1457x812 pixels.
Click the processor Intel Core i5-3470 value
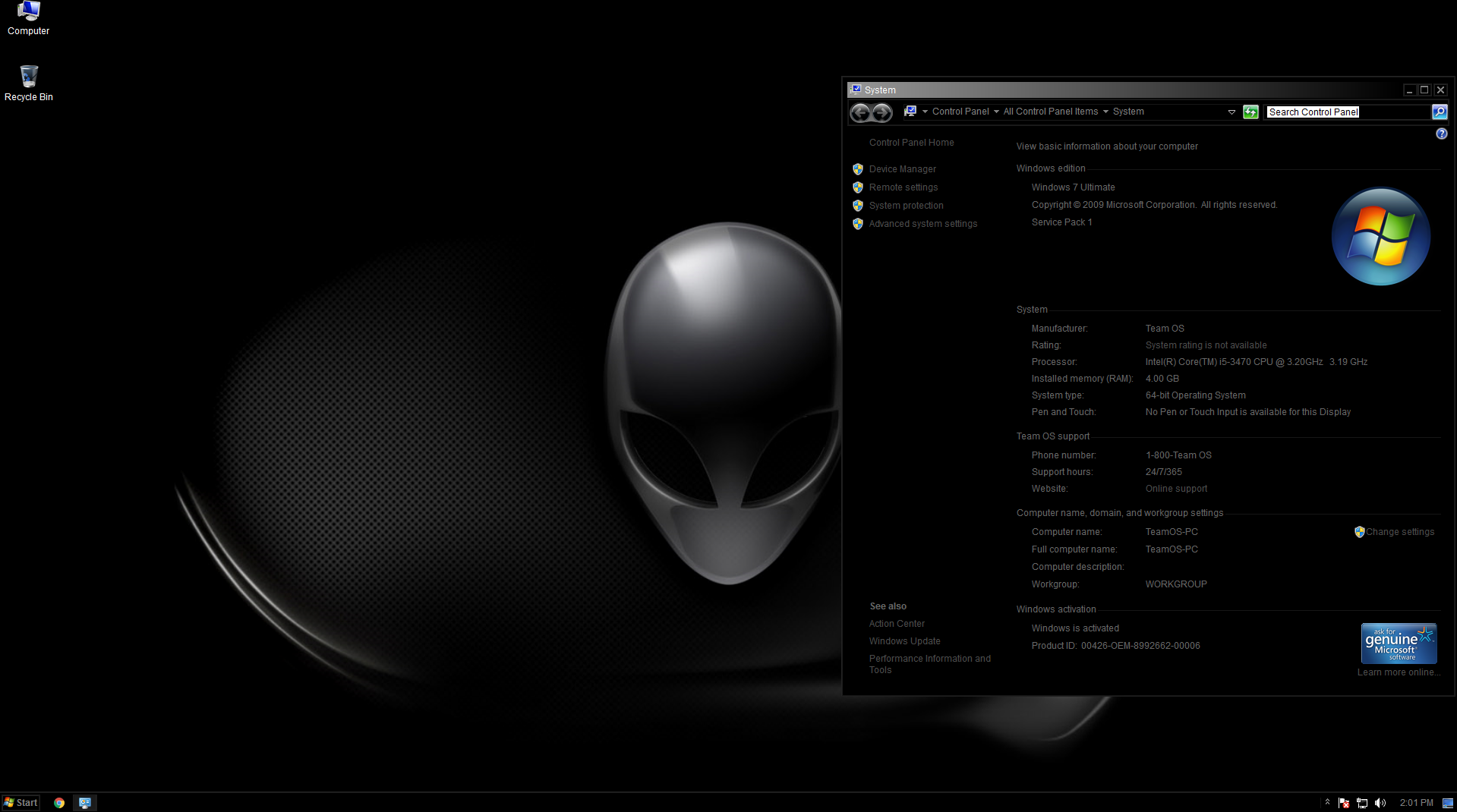(x=1256, y=362)
